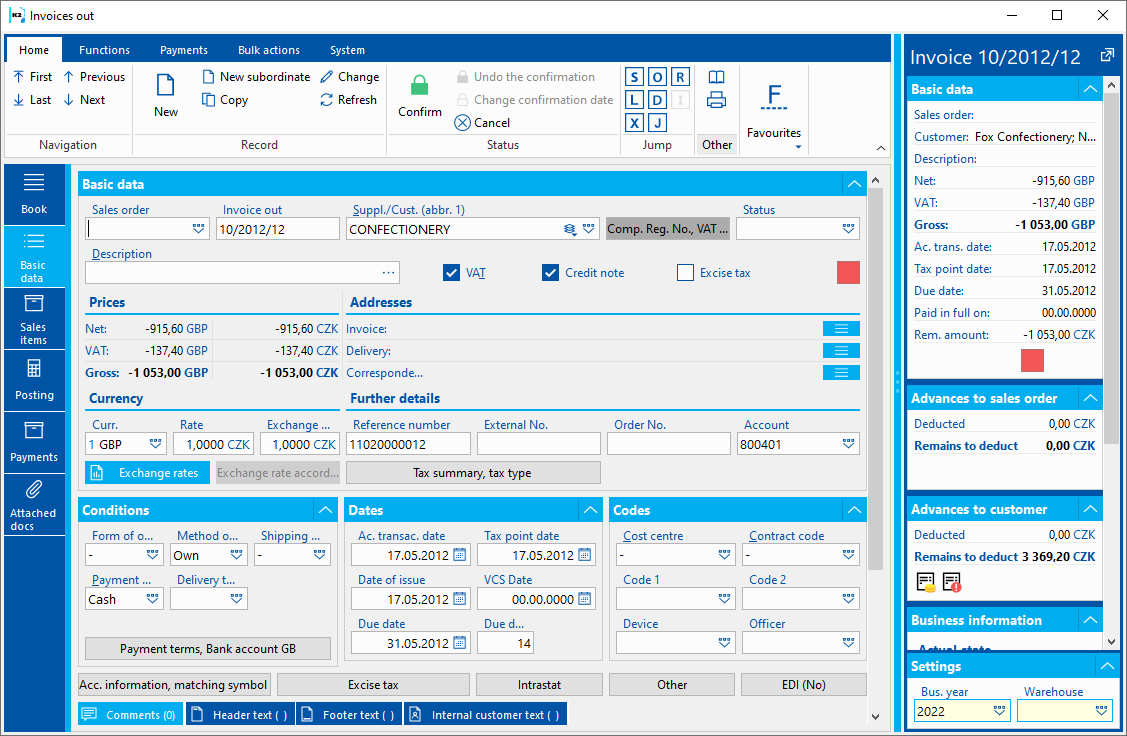Jump using the R button
Image resolution: width=1127 pixels, height=736 pixels.
click(x=680, y=77)
